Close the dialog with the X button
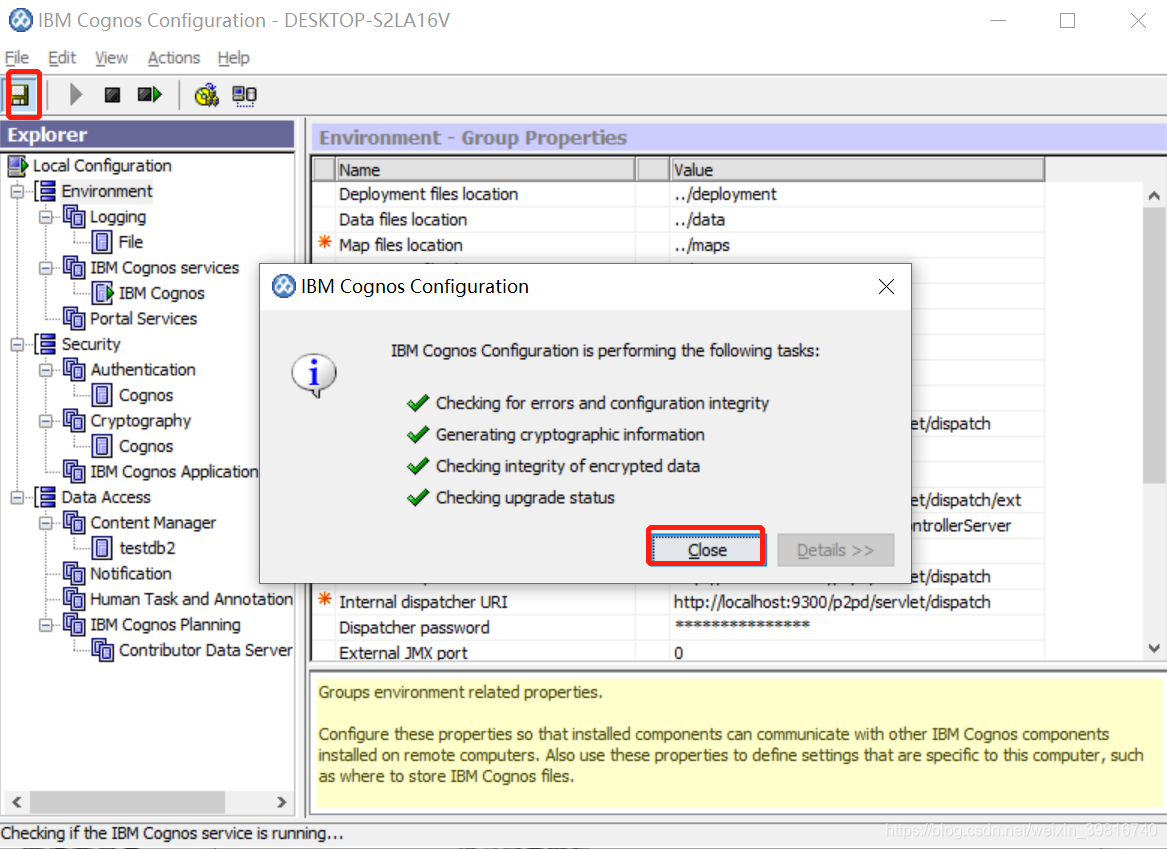This screenshot has height=849, width=1167. (886, 286)
